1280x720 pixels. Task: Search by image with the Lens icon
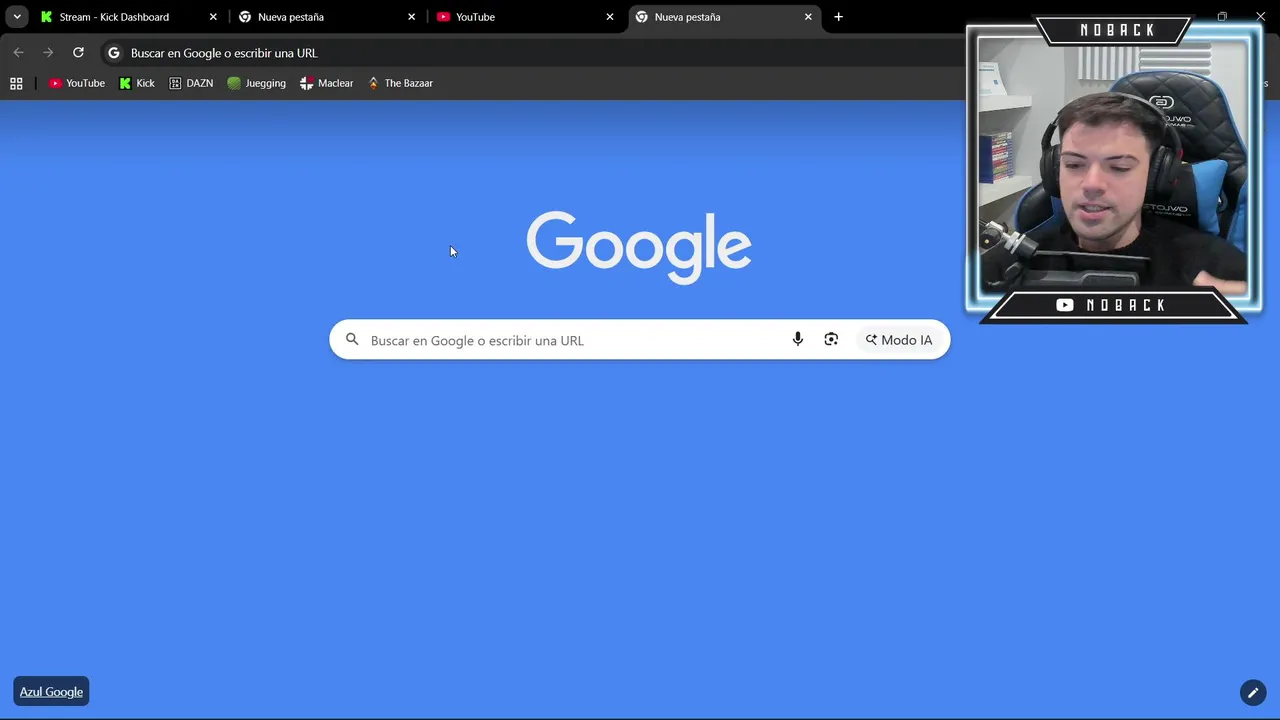coord(831,340)
